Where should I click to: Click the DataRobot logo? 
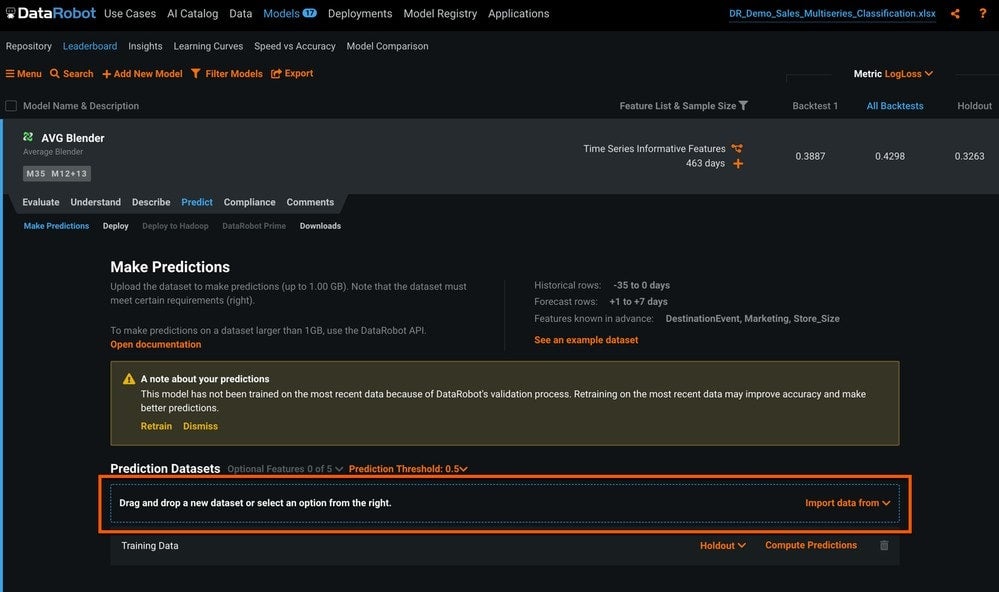(x=51, y=13)
